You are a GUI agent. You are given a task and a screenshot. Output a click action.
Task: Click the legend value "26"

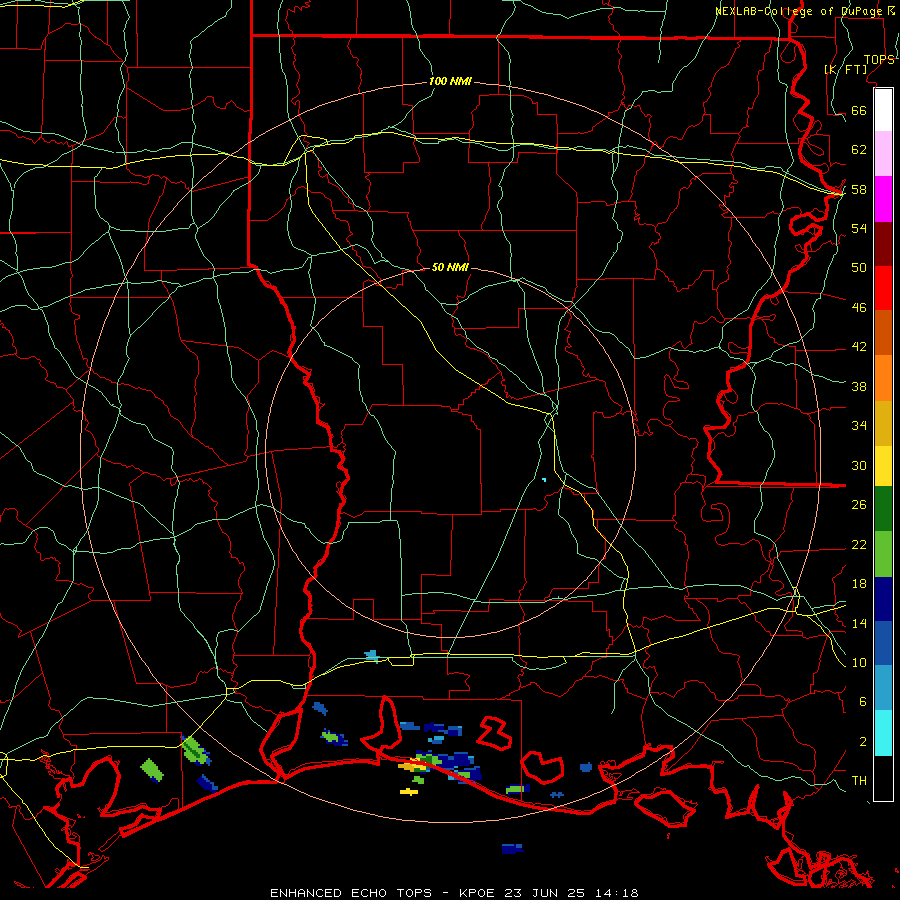click(859, 505)
